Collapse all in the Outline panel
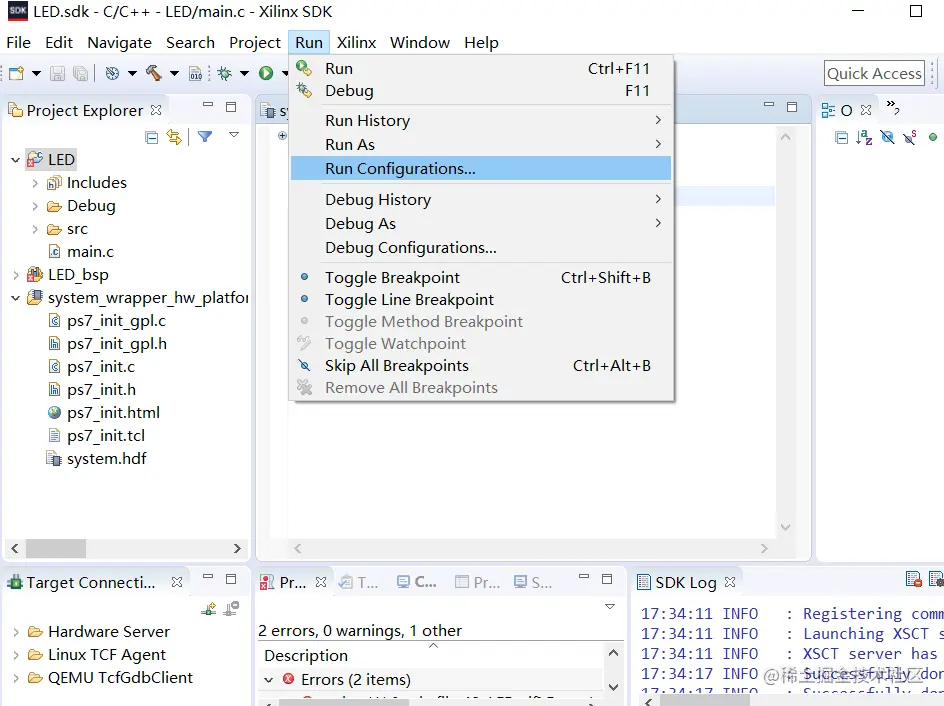 842,138
